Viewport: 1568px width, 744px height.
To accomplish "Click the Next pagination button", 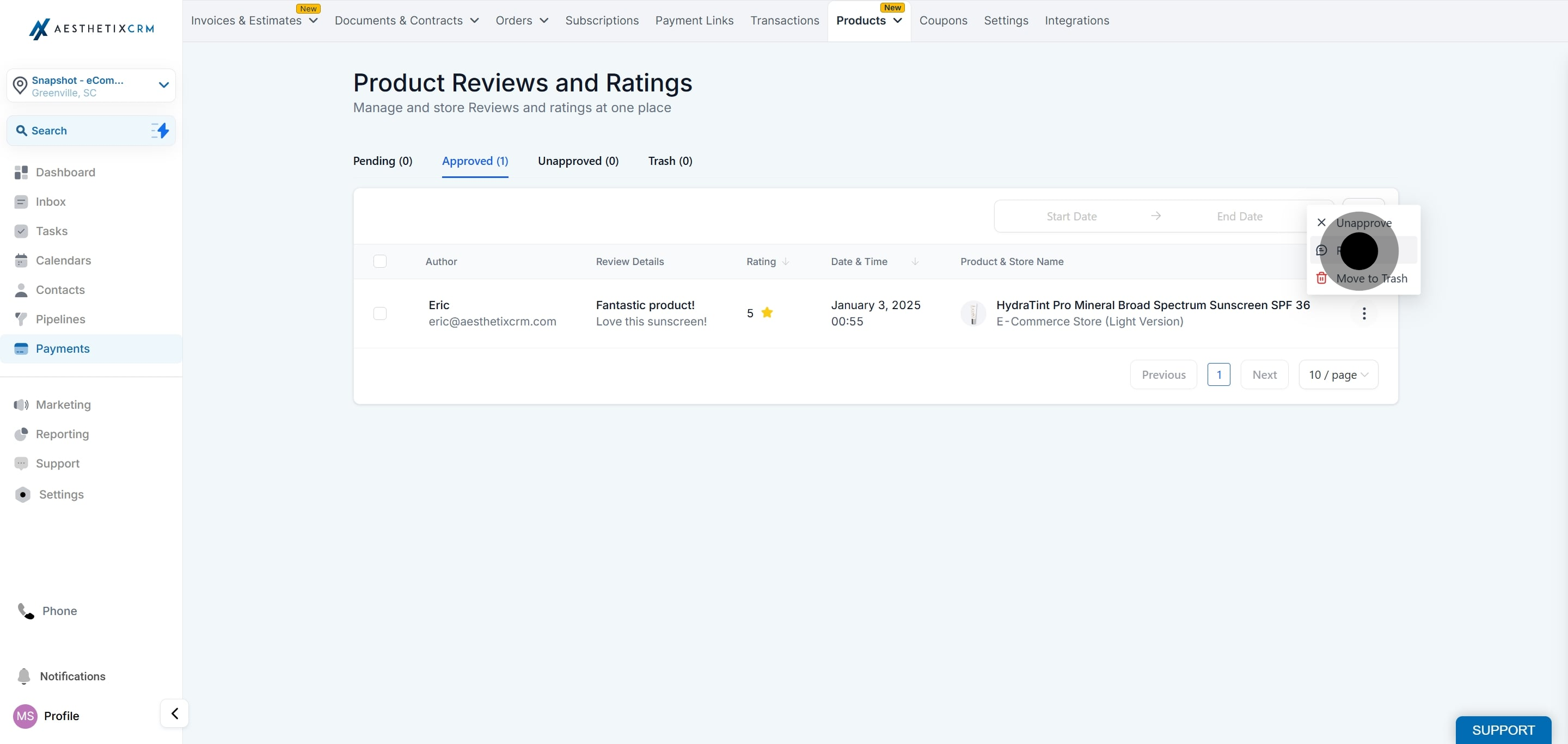I will pyautogui.click(x=1264, y=375).
